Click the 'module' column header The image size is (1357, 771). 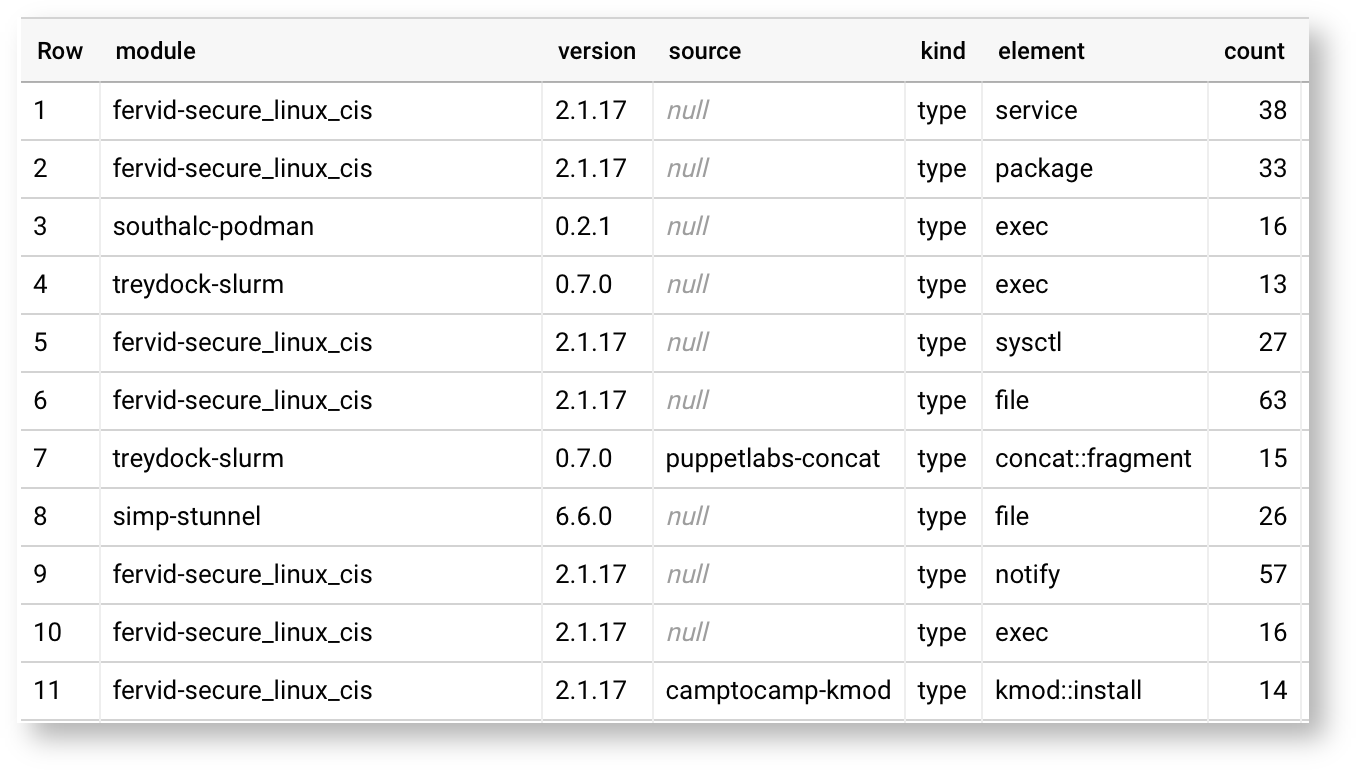[155, 51]
